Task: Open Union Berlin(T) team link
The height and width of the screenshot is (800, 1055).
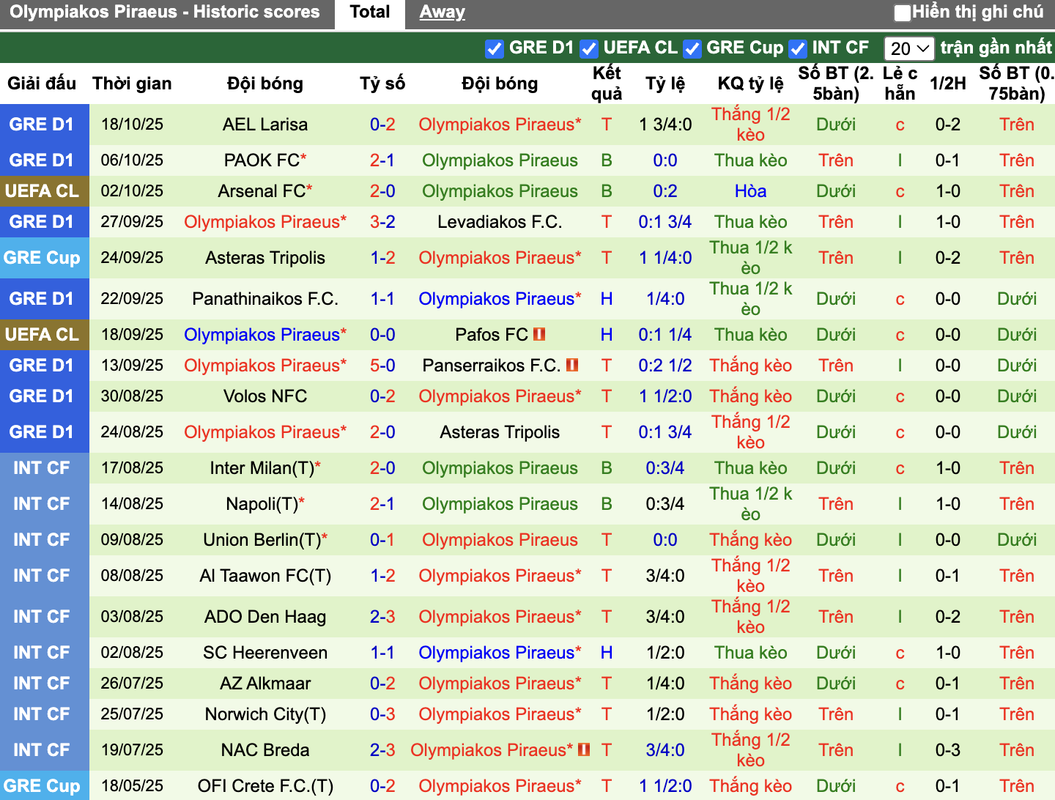Action: pos(262,540)
